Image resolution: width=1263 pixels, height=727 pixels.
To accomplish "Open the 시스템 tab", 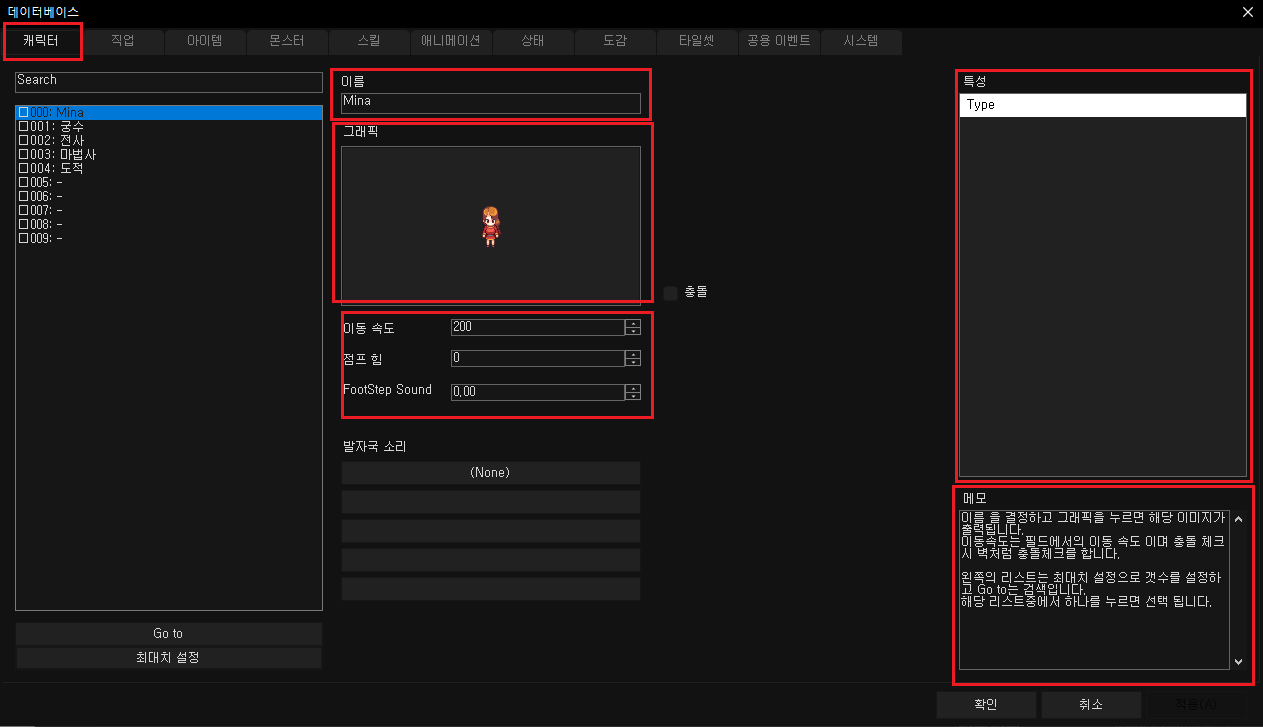I will (860, 41).
